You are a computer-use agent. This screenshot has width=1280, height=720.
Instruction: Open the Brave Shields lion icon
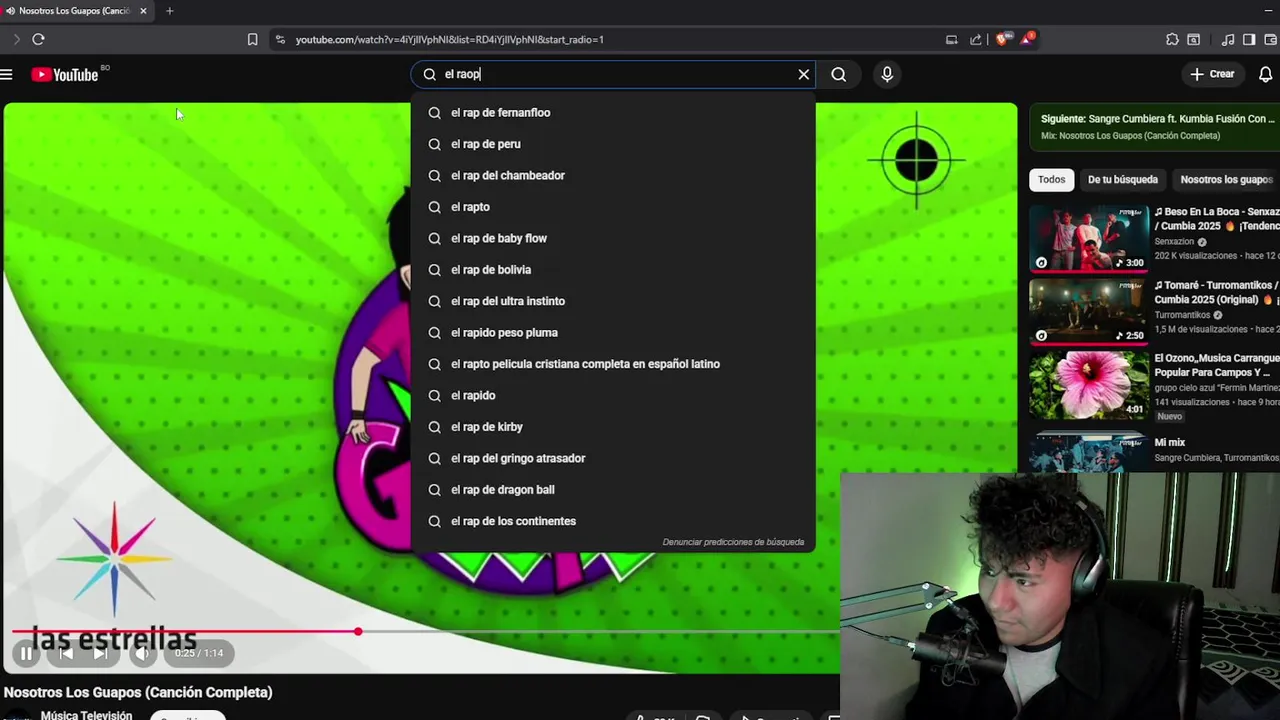click(x=1002, y=39)
